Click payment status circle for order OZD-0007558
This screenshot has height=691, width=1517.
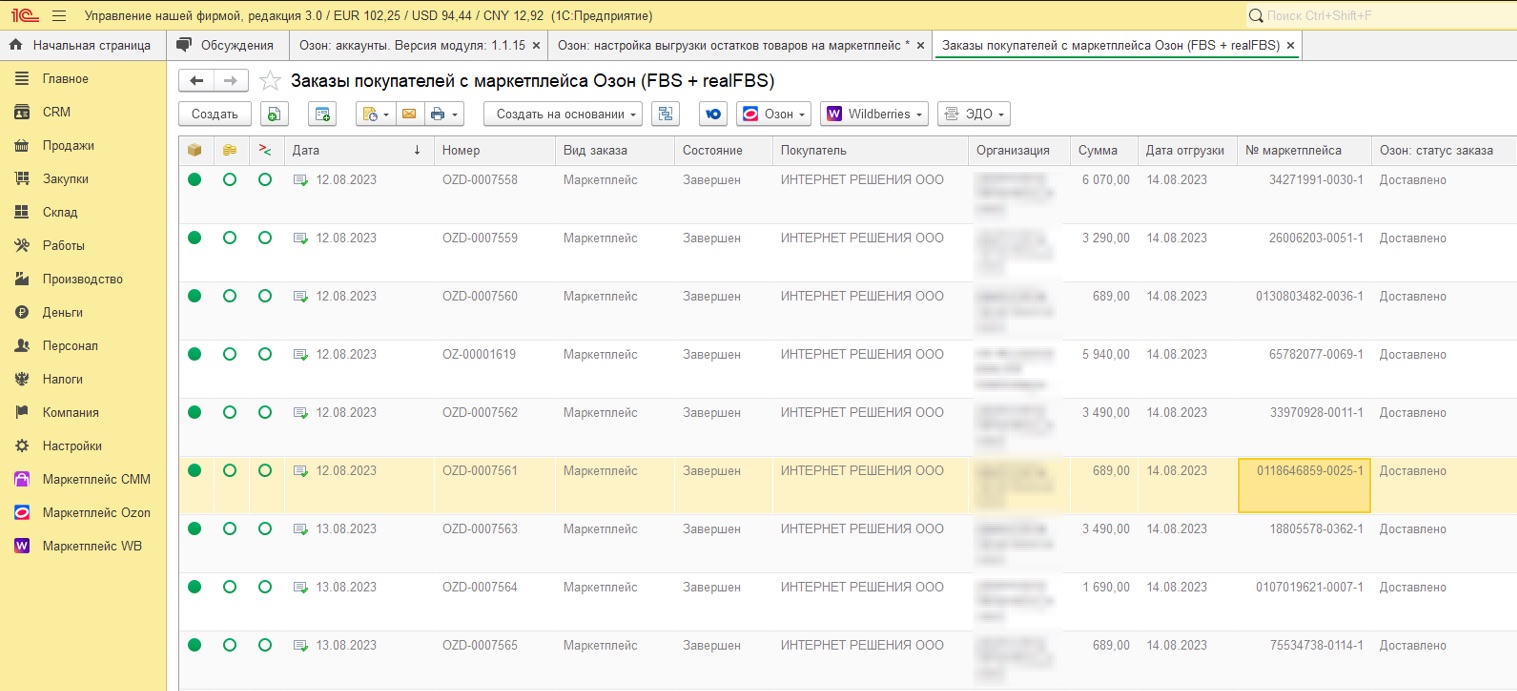(x=230, y=180)
